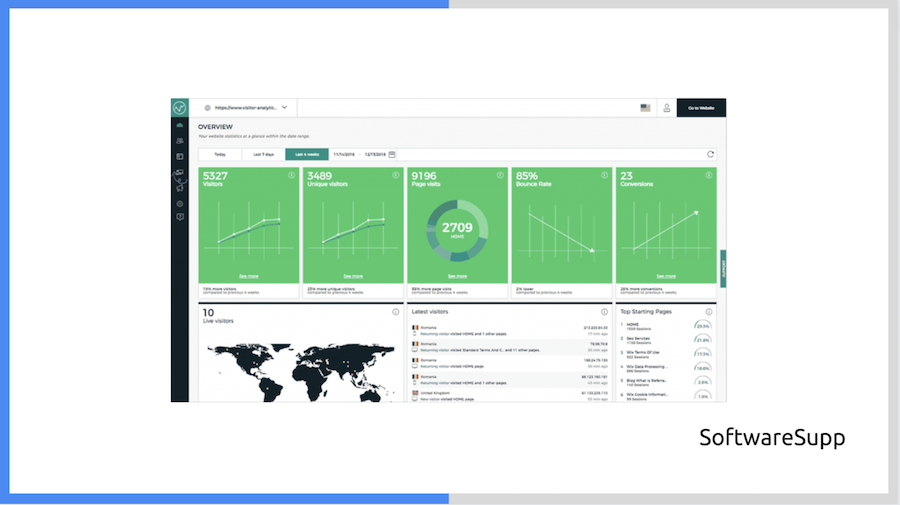
Task: Click the United Kingdom latest visitor row
Action: coord(510,395)
